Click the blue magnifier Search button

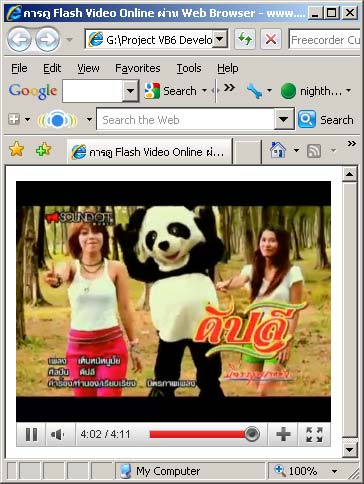(307, 119)
